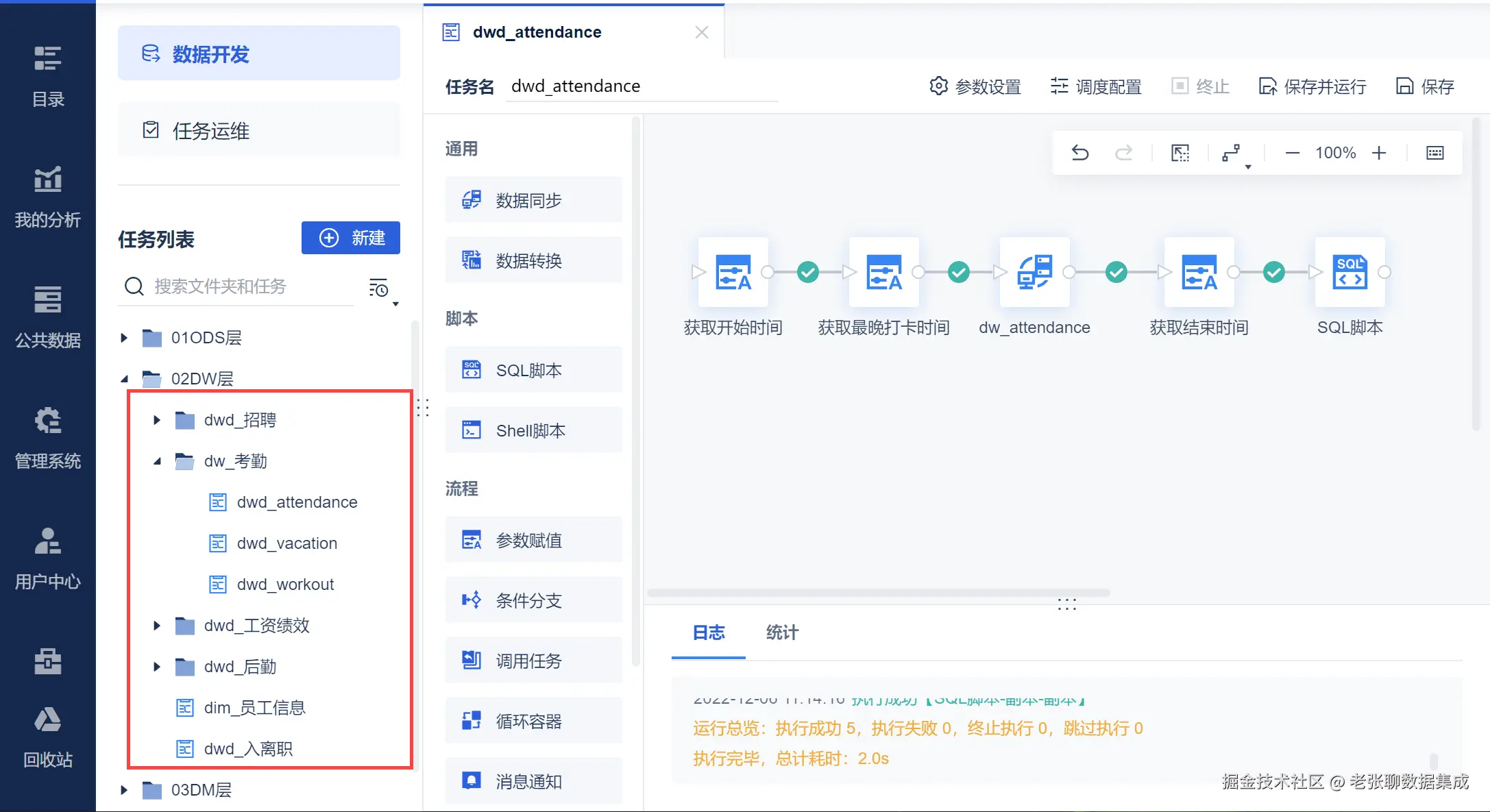Click the keyboard shortcuts icon
Viewport: 1490px width, 812px height.
click(x=1434, y=153)
